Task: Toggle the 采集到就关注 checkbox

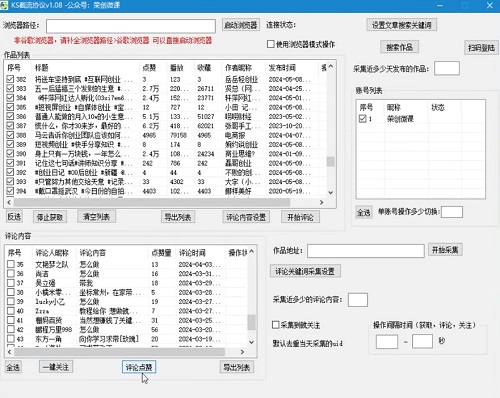Action: click(x=275, y=325)
